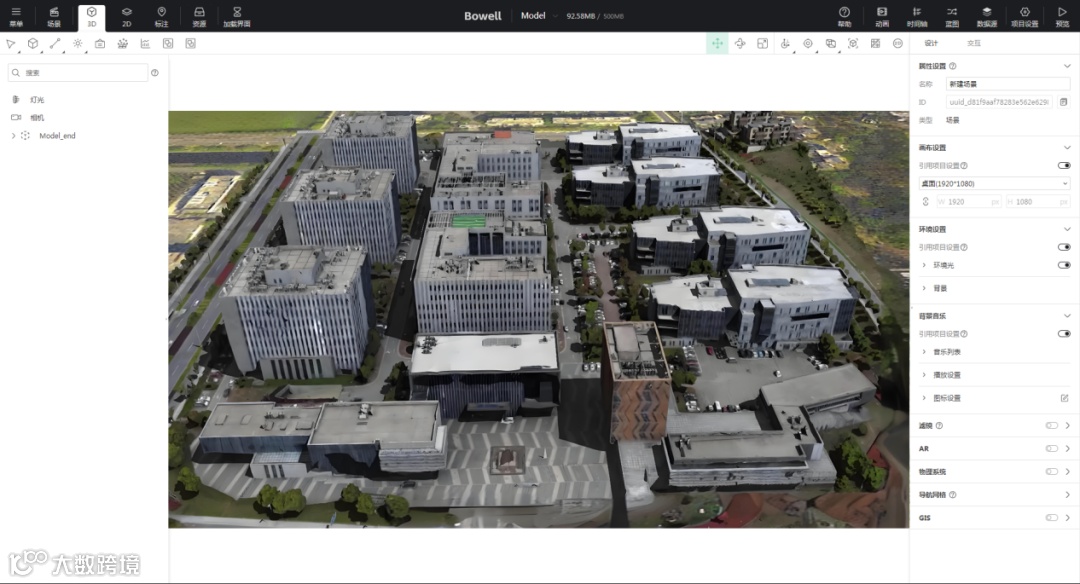
Task: Click the particle effects tool icon
Action: pyautogui.click(x=123, y=43)
